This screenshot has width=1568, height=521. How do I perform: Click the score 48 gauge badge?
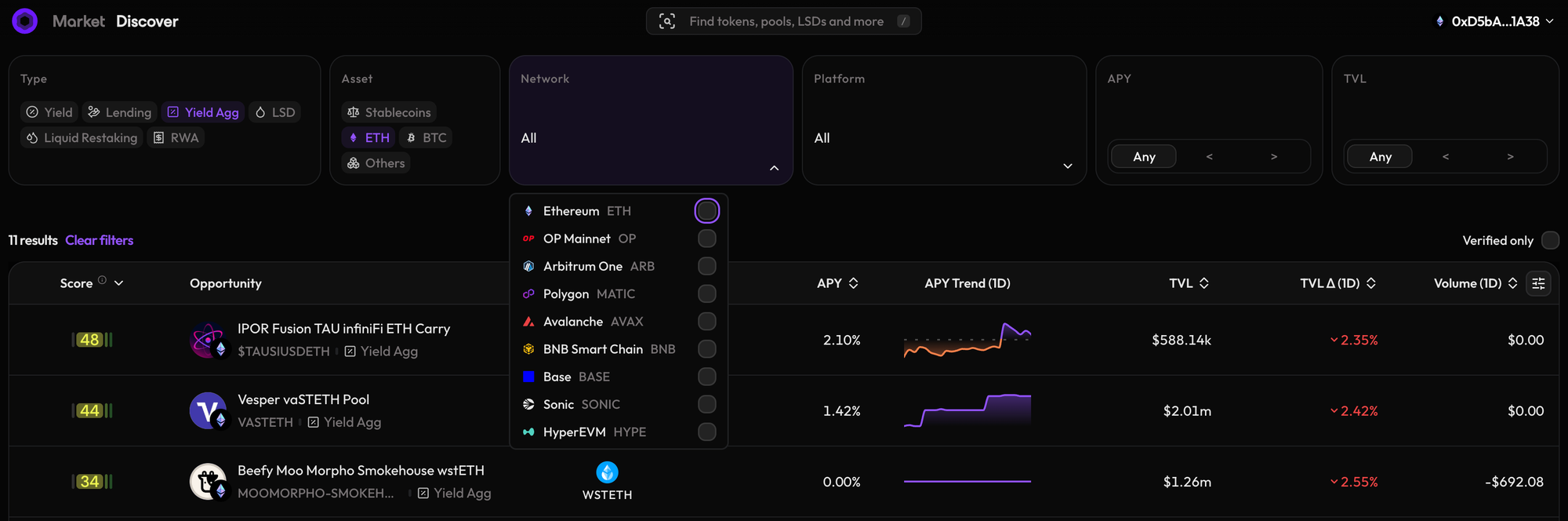pyautogui.click(x=92, y=340)
